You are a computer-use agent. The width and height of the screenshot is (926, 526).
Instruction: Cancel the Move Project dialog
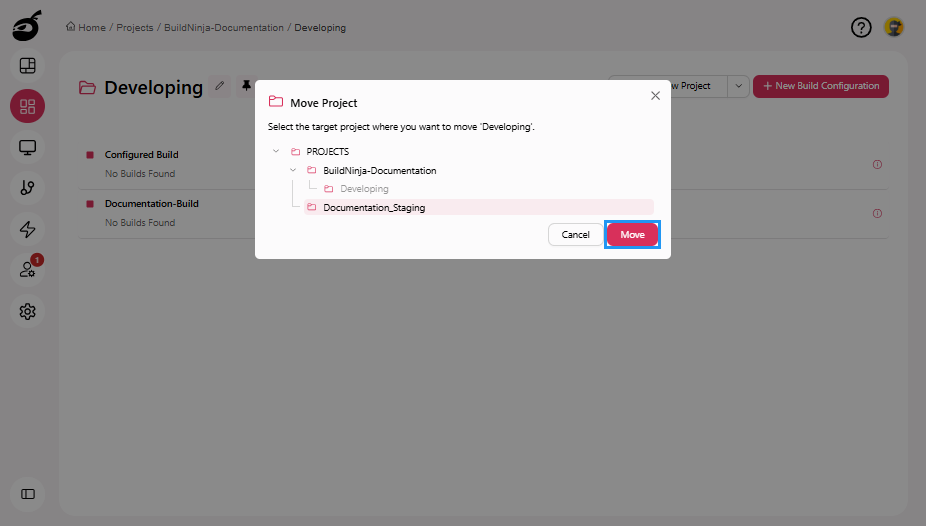coord(575,234)
